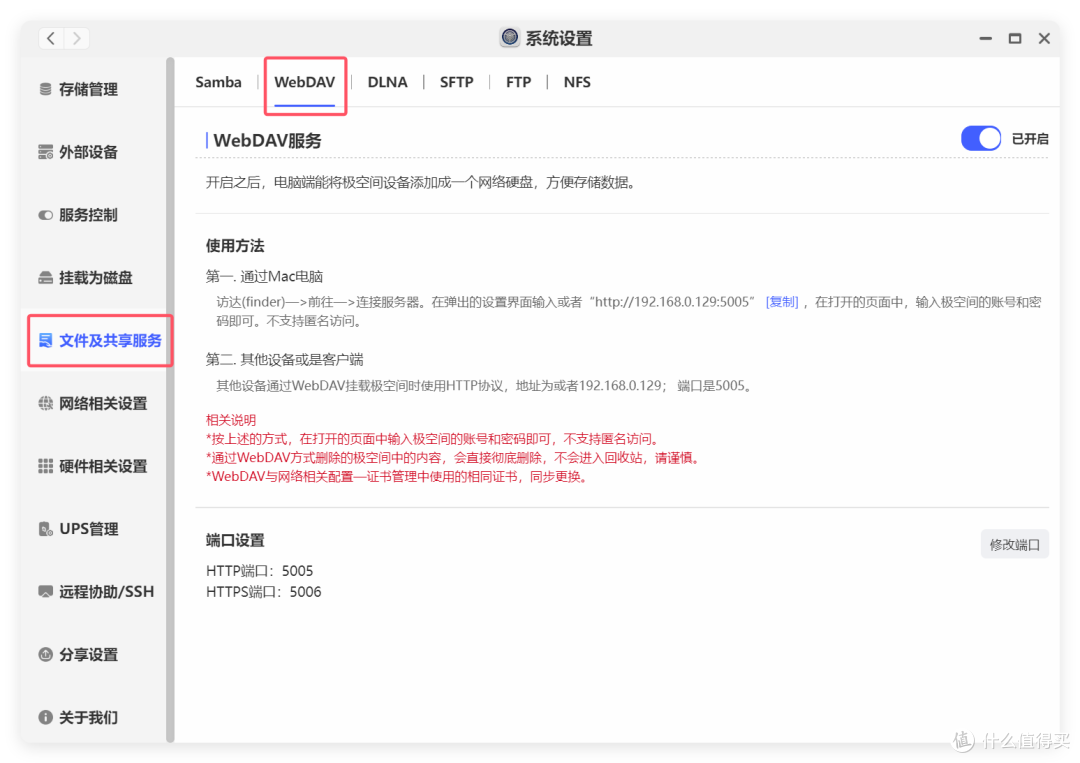Click the 第一. 通过Mac电脑 text
1080x763 pixels.
(x=264, y=276)
